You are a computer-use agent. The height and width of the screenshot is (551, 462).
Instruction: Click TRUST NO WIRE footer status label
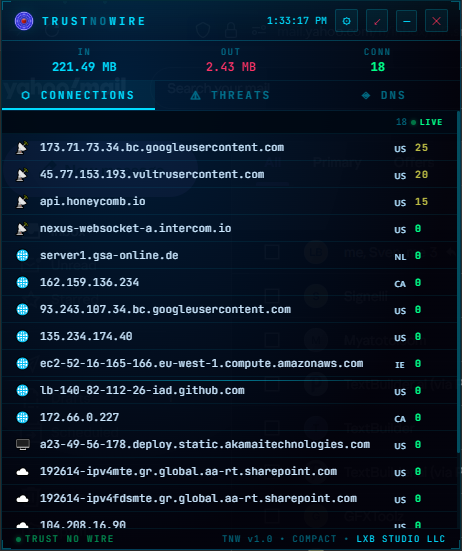(64, 539)
